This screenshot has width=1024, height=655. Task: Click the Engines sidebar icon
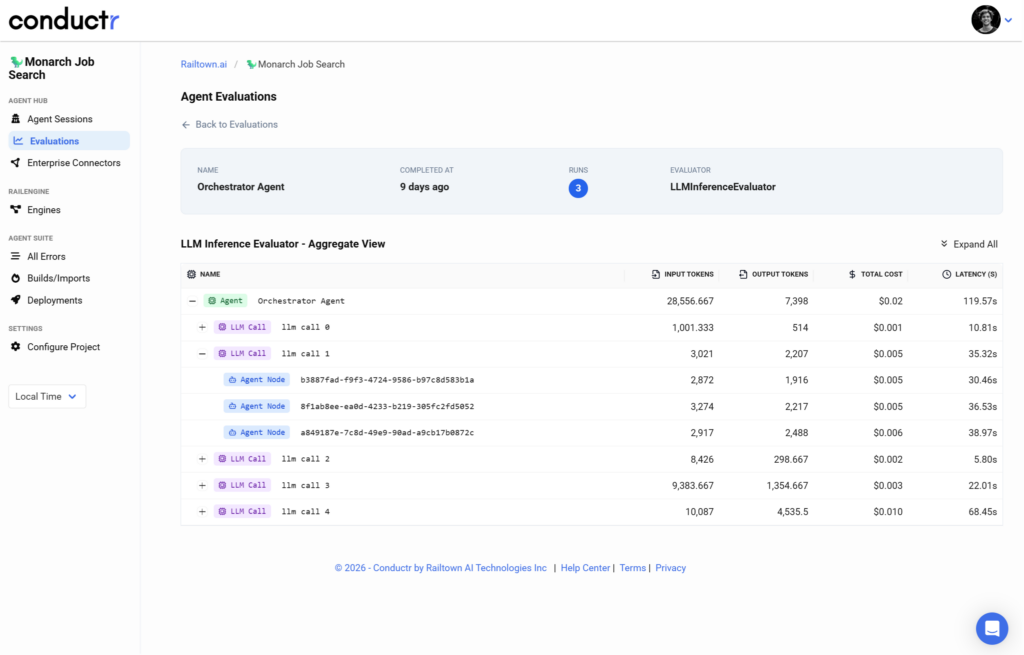16,210
